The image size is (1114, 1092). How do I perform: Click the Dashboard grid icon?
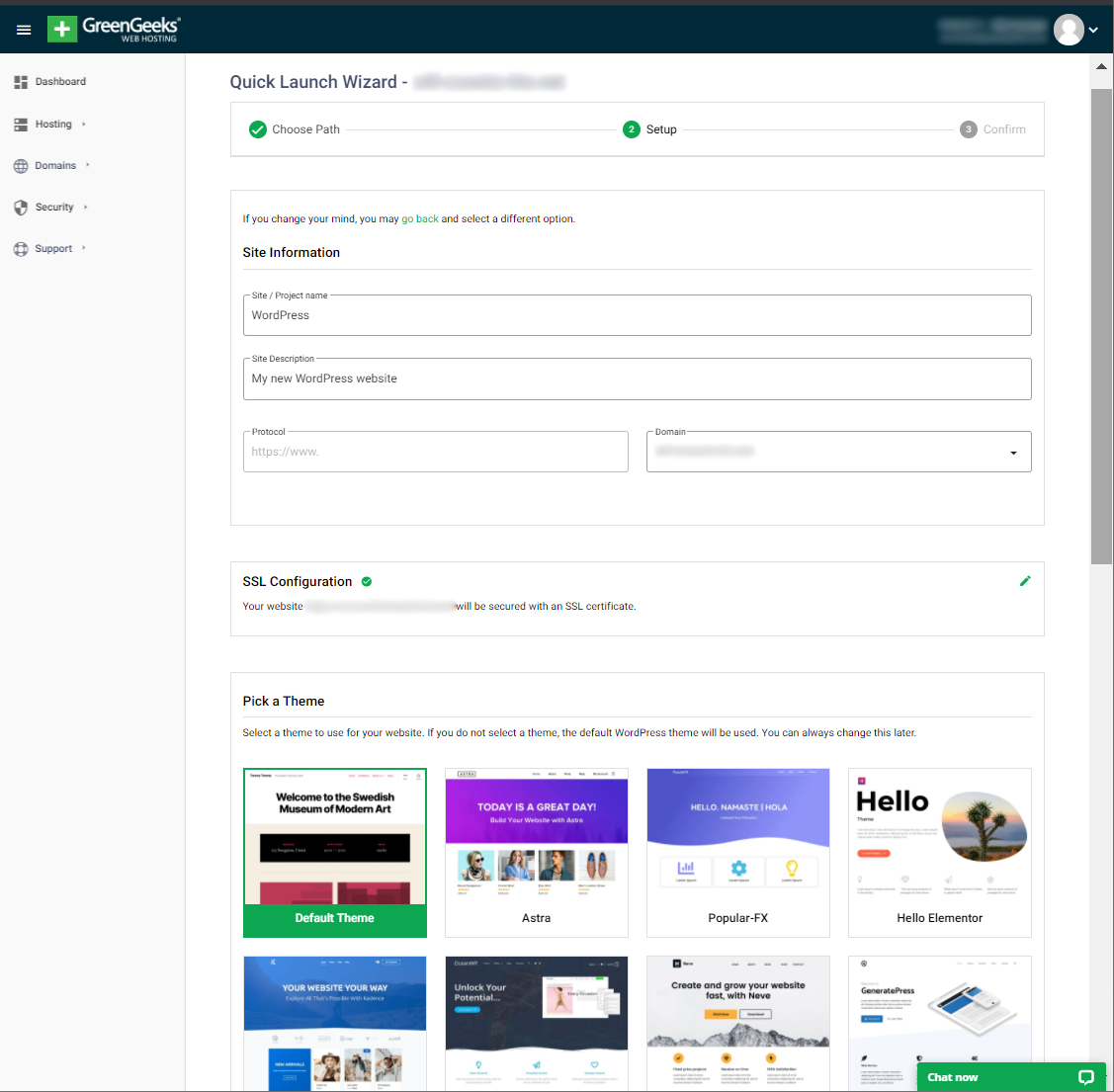[x=21, y=82]
